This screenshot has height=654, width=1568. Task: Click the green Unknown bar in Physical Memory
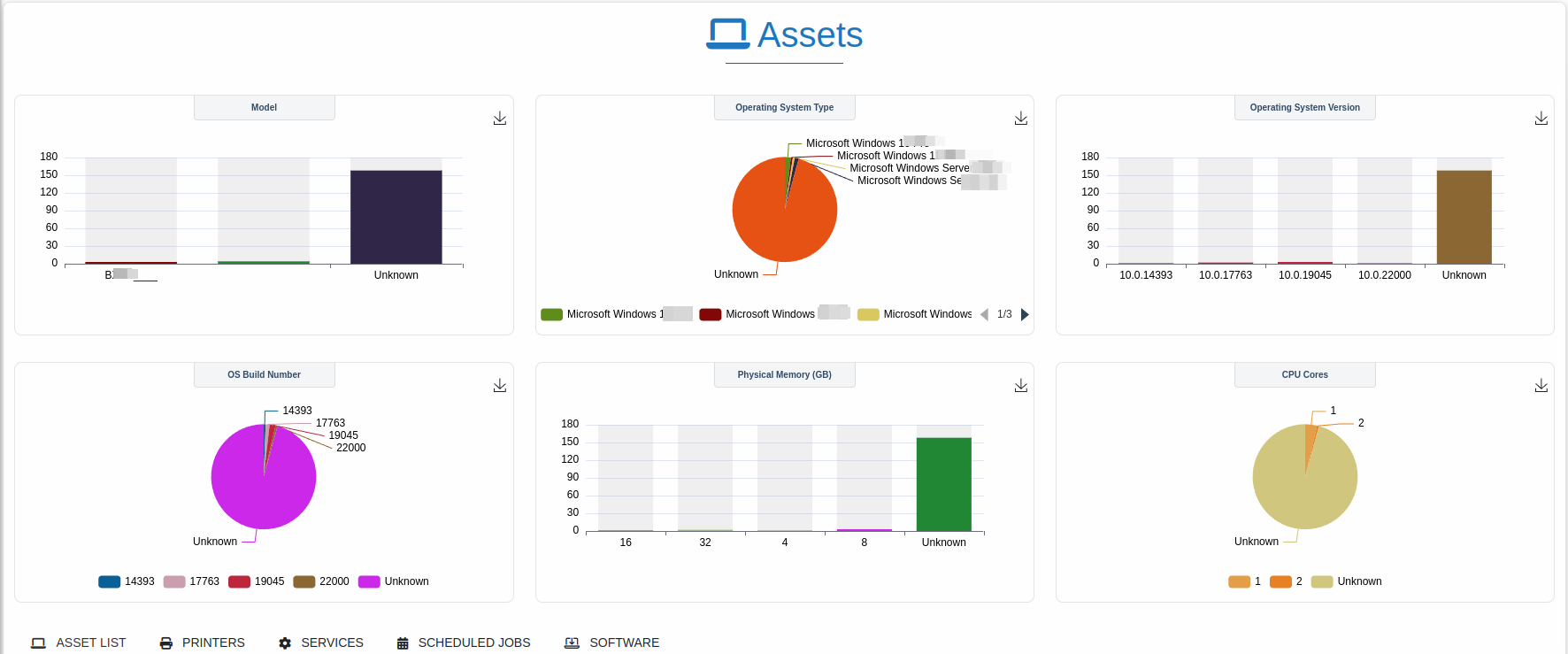coord(943,484)
